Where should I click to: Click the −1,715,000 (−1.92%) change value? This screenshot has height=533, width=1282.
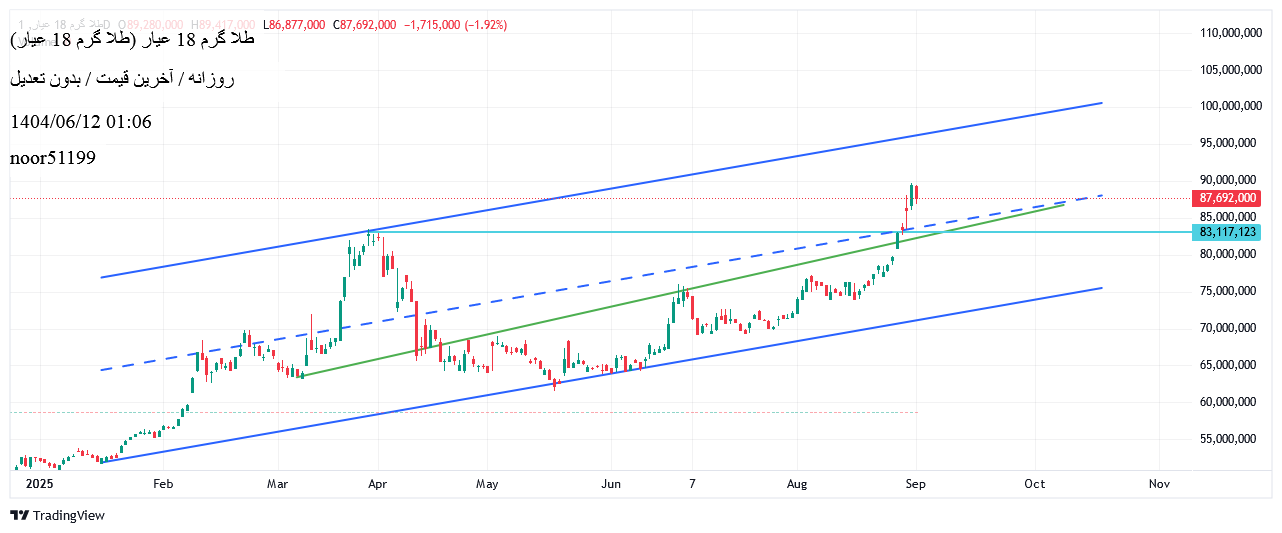pyautogui.click(x=455, y=24)
